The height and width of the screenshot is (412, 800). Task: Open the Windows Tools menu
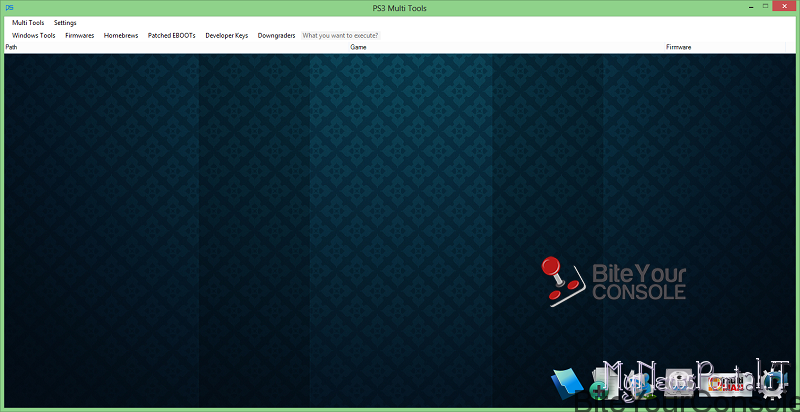click(34, 36)
